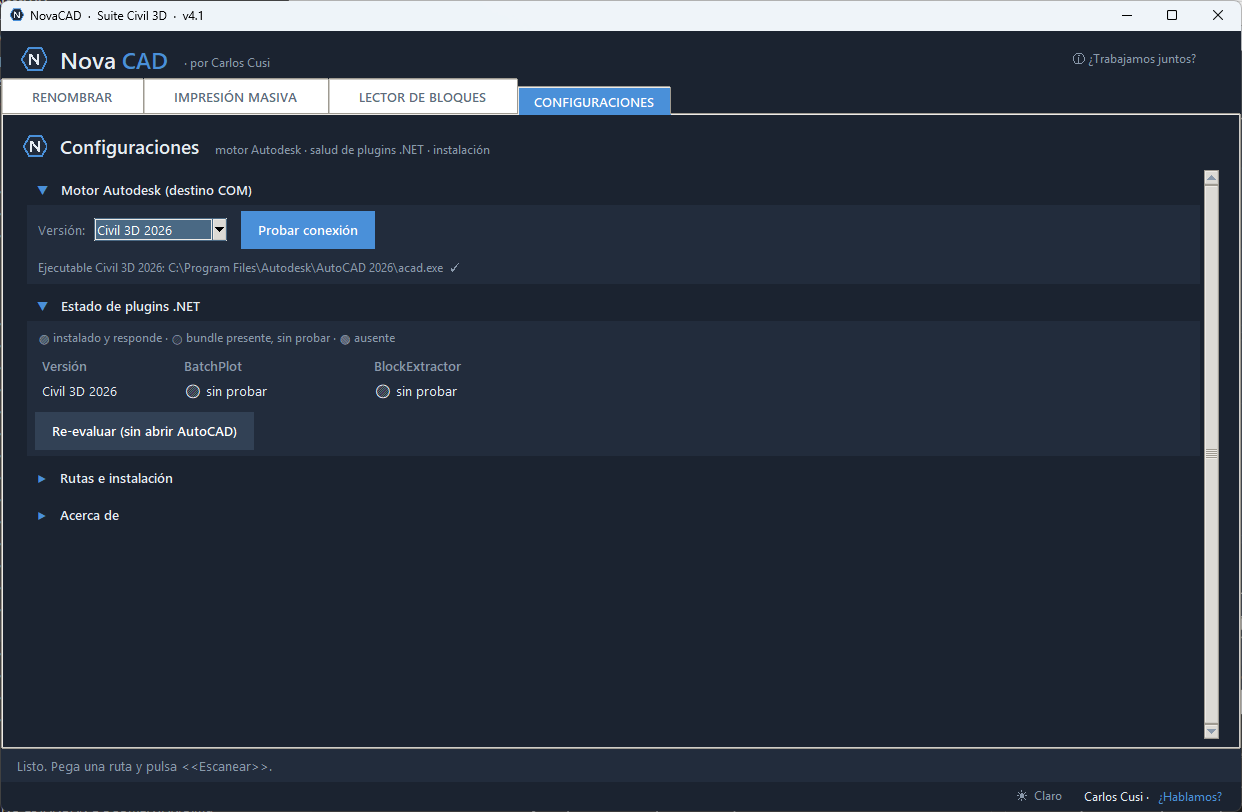1242x812 pixels.
Task: Click BatchPlot sin probar status indicator
Action: (x=193, y=391)
